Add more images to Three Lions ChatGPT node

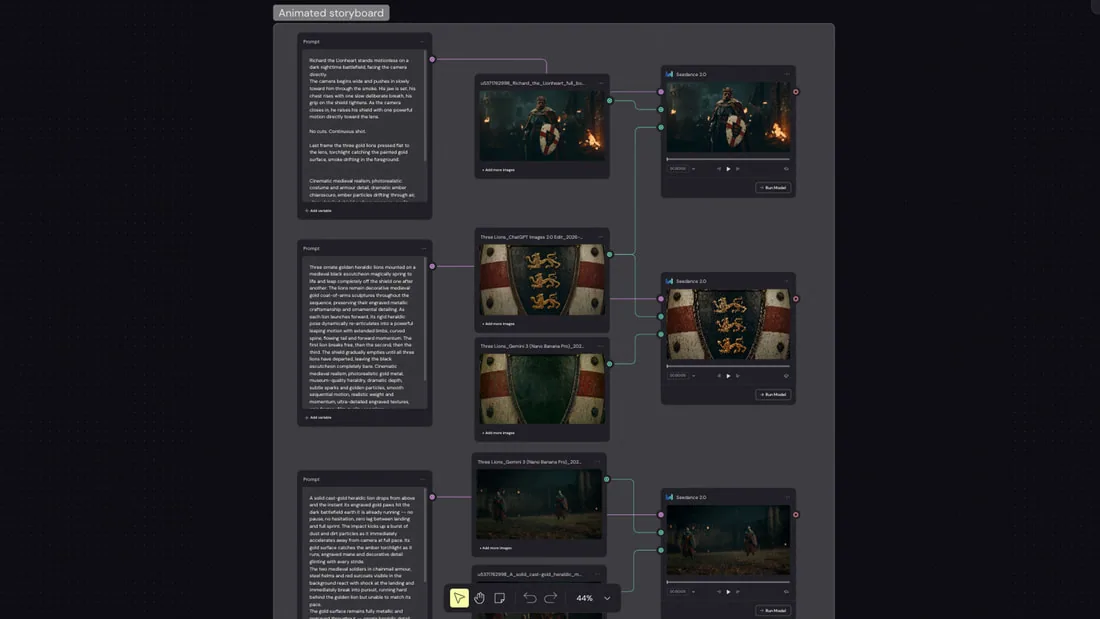(x=498, y=324)
